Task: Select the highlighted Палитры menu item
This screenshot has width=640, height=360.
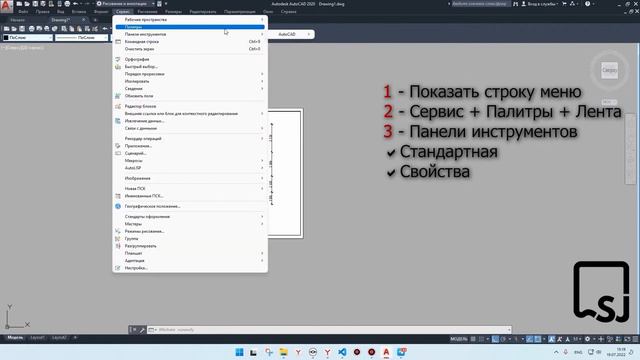Action: 190,27
